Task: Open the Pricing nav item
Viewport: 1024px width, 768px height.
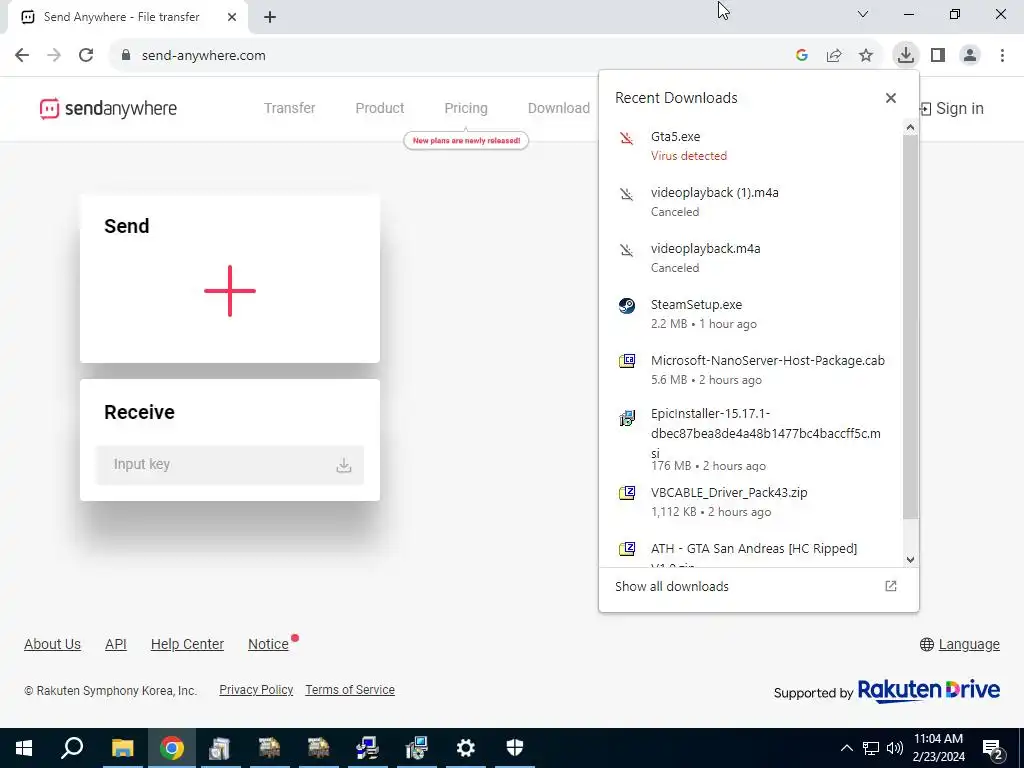Action: [x=466, y=108]
